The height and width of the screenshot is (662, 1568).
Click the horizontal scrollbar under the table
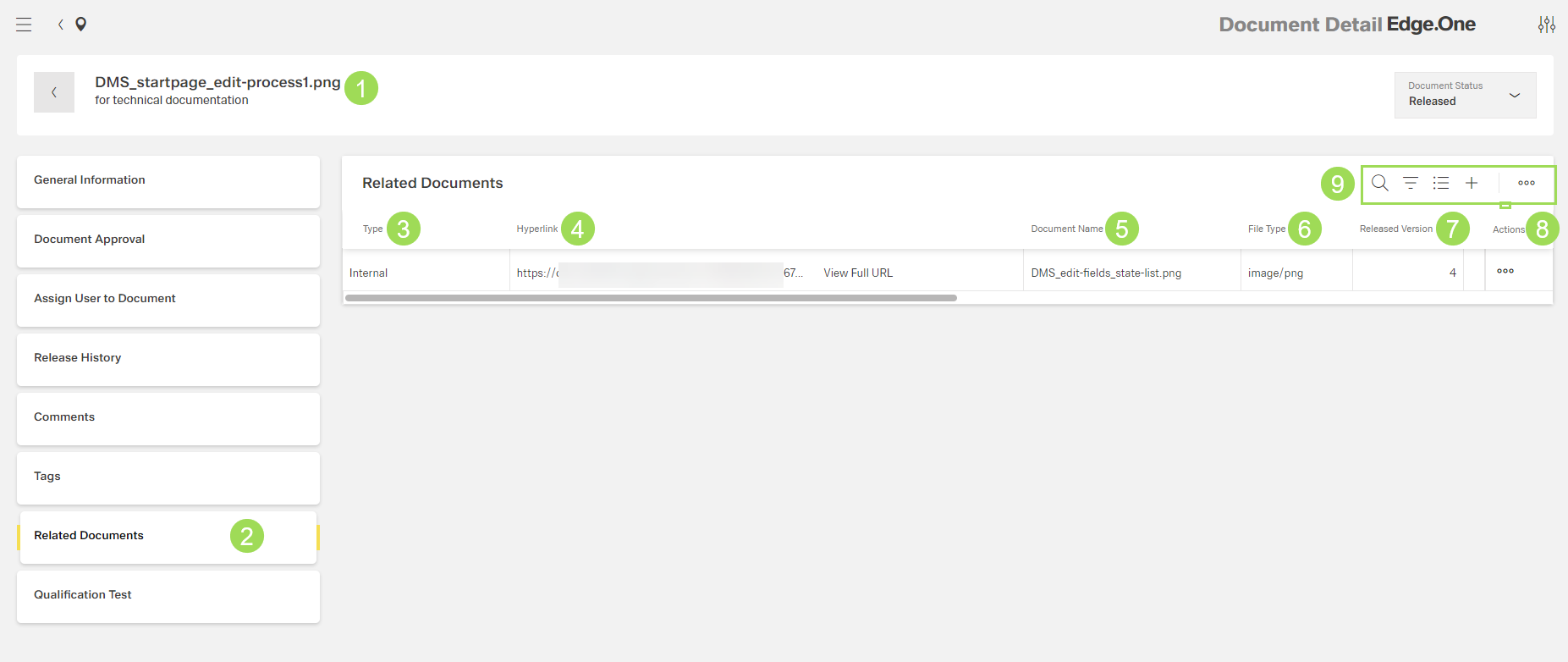(651, 298)
